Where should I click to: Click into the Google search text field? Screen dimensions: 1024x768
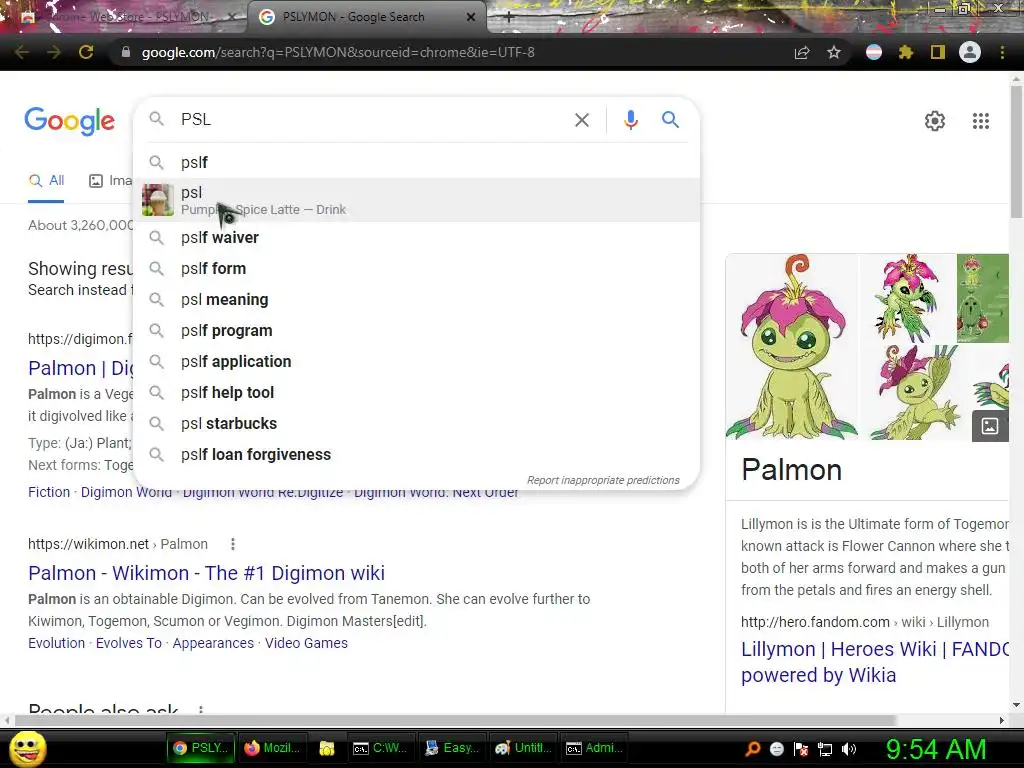coord(372,120)
